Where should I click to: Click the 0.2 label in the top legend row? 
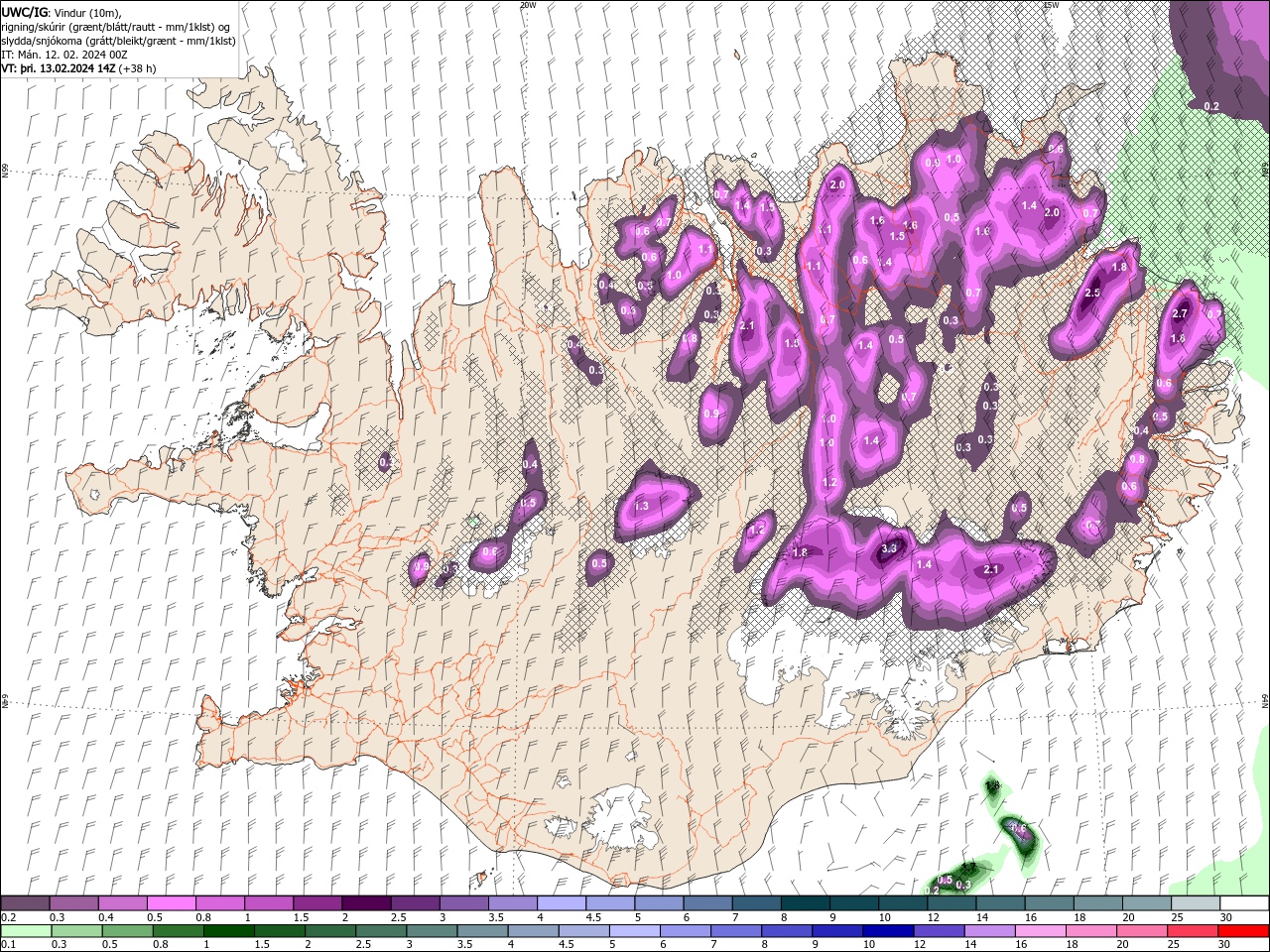pos(8,917)
